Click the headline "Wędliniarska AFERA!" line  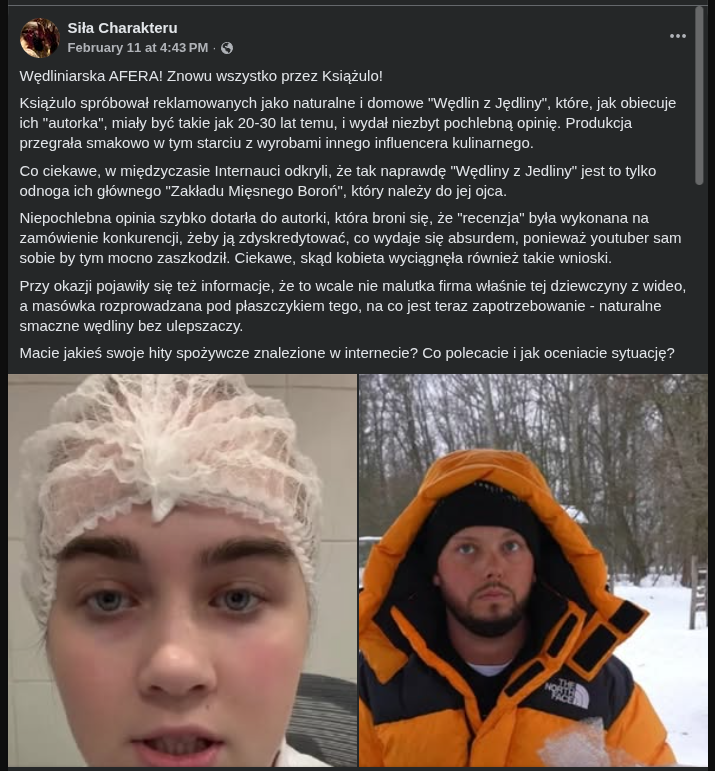(201, 76)
